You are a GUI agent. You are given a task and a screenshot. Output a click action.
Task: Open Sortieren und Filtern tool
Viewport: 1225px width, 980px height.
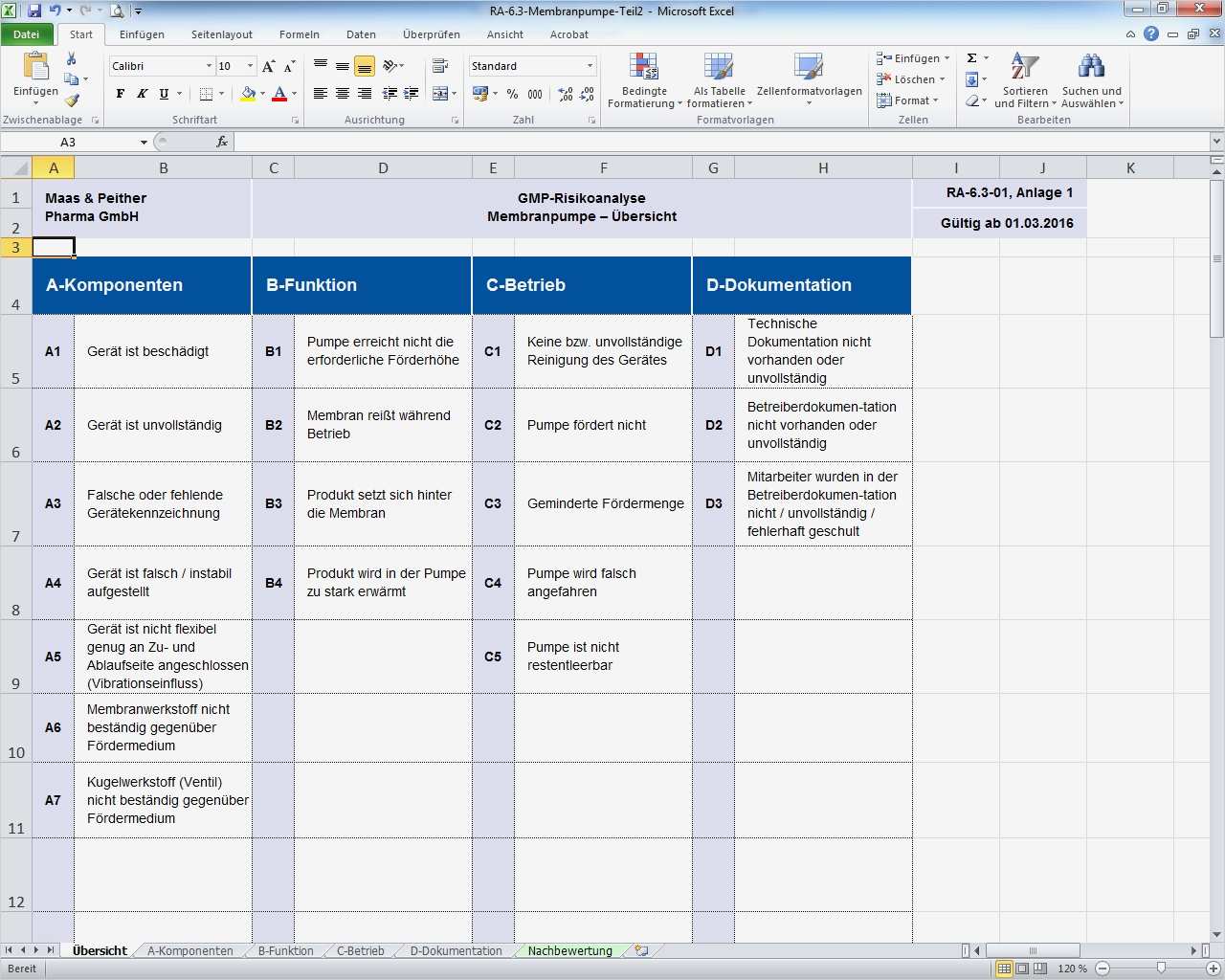[1024, 81]
